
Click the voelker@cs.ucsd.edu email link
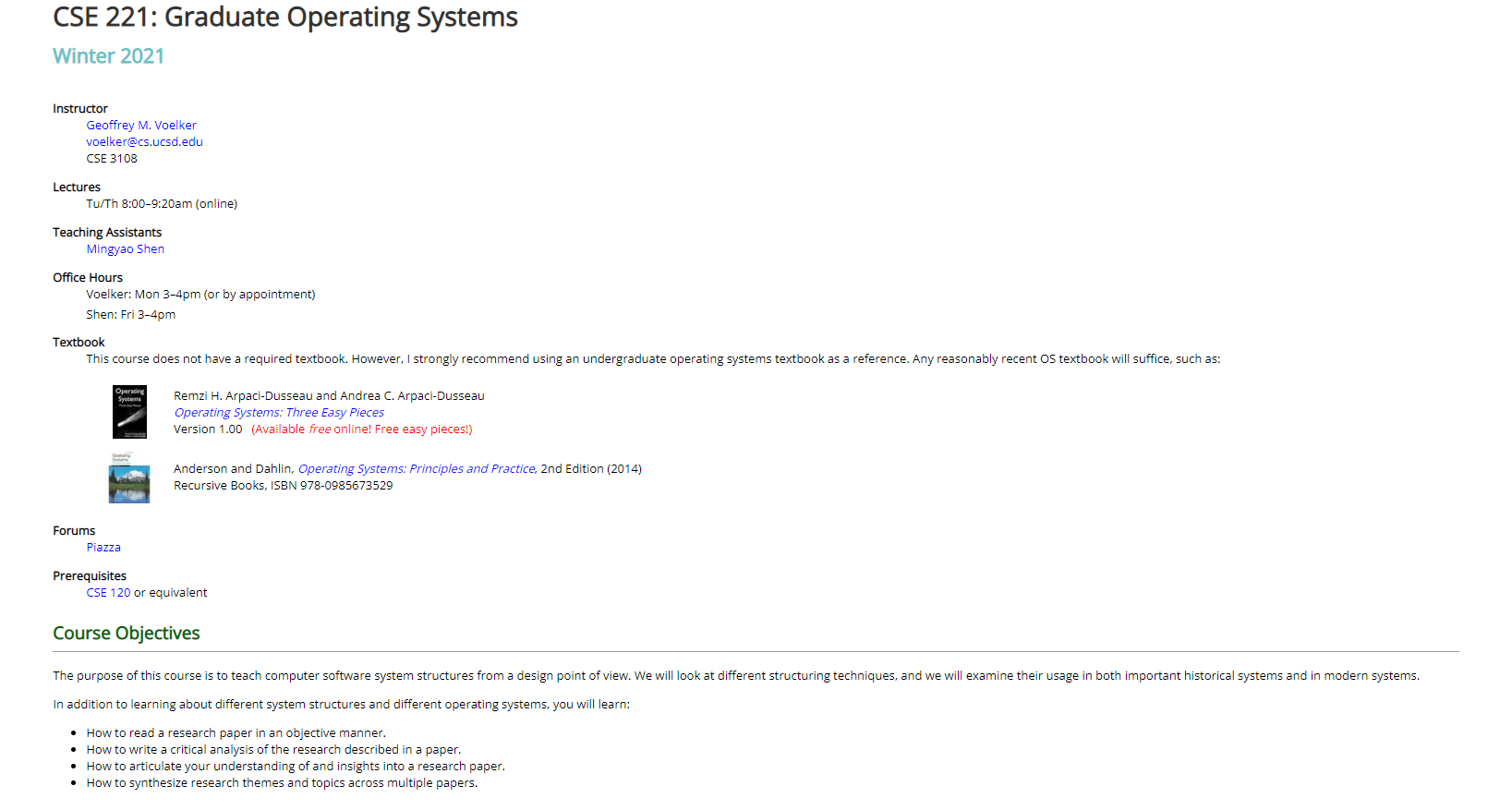click(144, 141)
